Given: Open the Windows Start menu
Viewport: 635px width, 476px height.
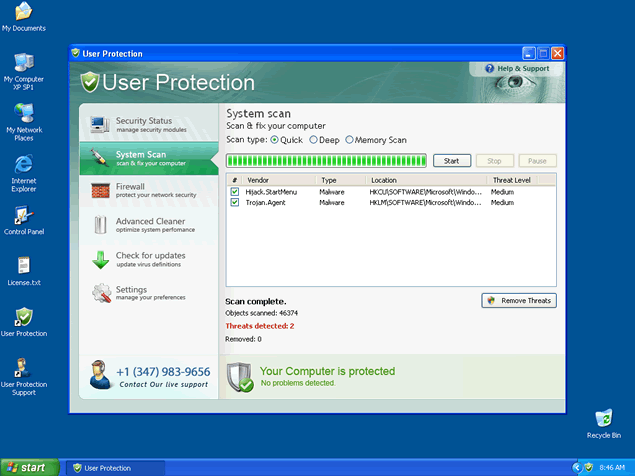Looking at the screenshot, I should [x=27, y=467].
